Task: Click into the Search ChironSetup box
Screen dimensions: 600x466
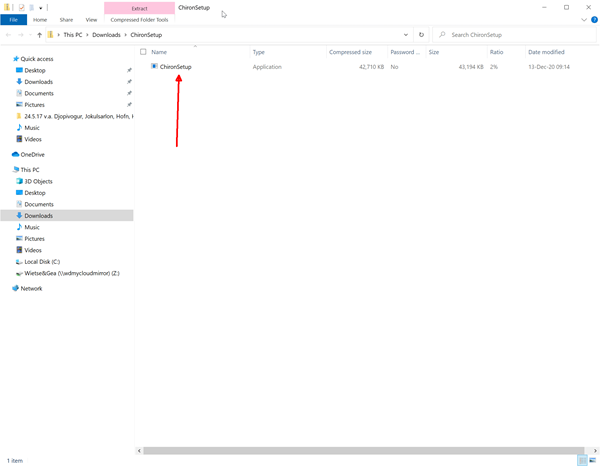Action: (515, 35)
